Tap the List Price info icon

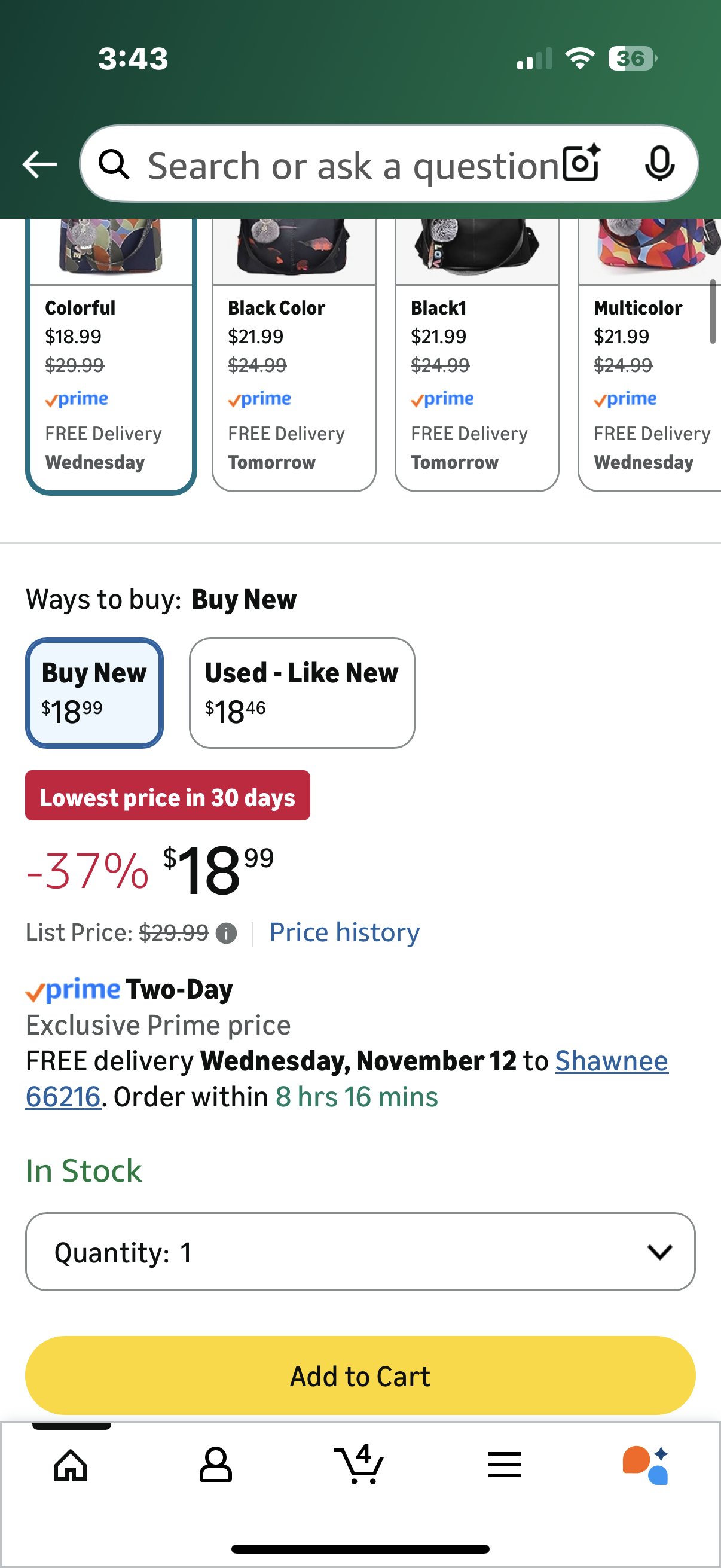point(227,933)
